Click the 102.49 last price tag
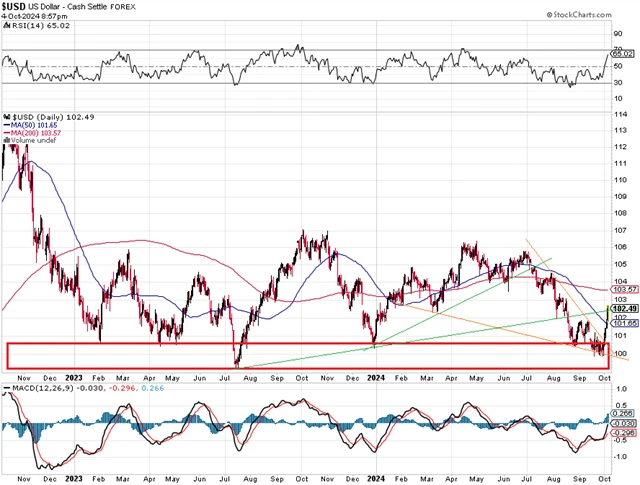The image size is (640, 485). [x=625, y=309]
